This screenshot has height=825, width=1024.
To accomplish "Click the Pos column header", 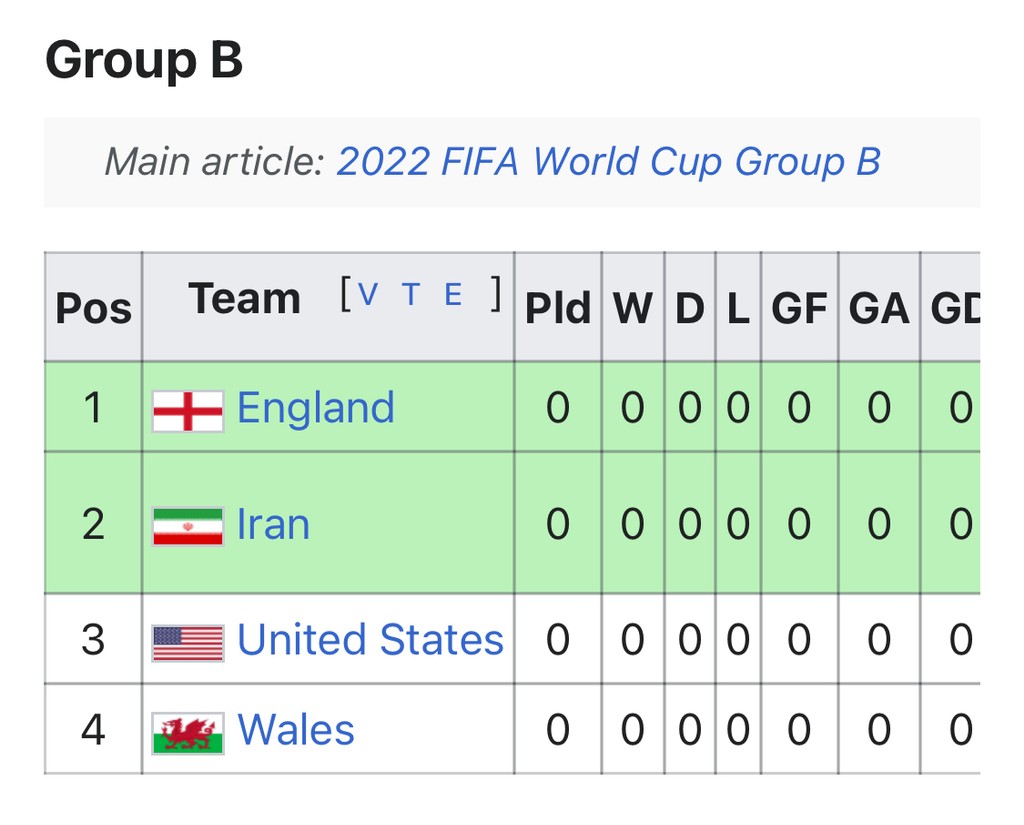I will [x=93, y=307].
